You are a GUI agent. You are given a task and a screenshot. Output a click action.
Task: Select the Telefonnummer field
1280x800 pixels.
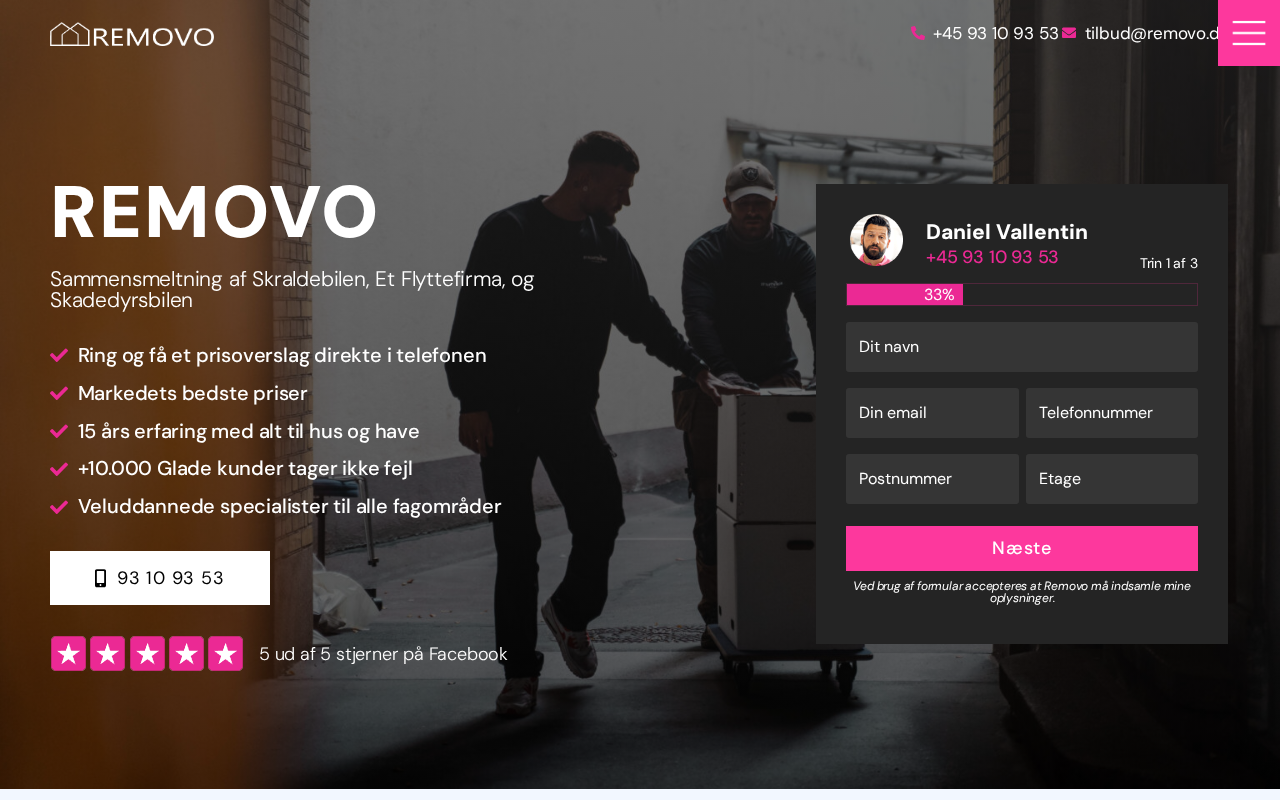(x=1112, y=413)
